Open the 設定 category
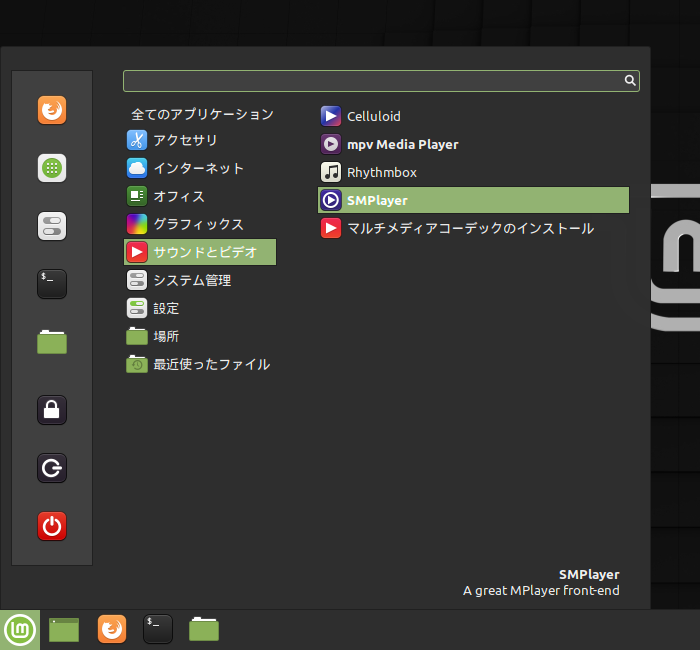The image size is (700, 650). pos(200,308)
